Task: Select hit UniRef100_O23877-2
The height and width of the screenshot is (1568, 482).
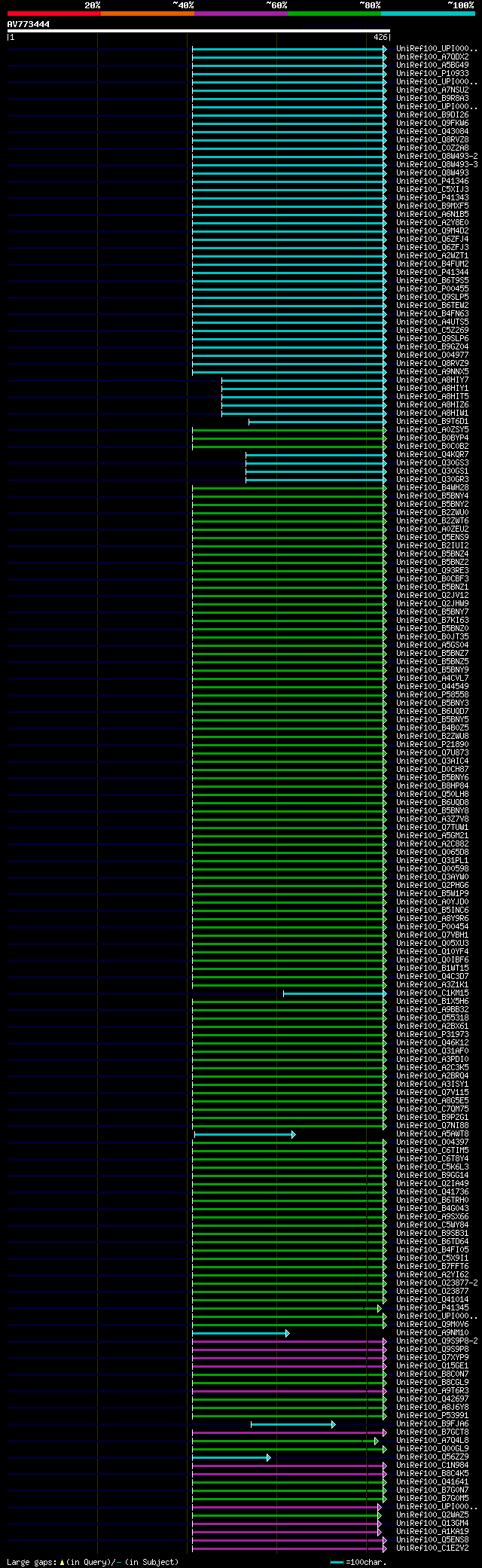Action: 437,1283
